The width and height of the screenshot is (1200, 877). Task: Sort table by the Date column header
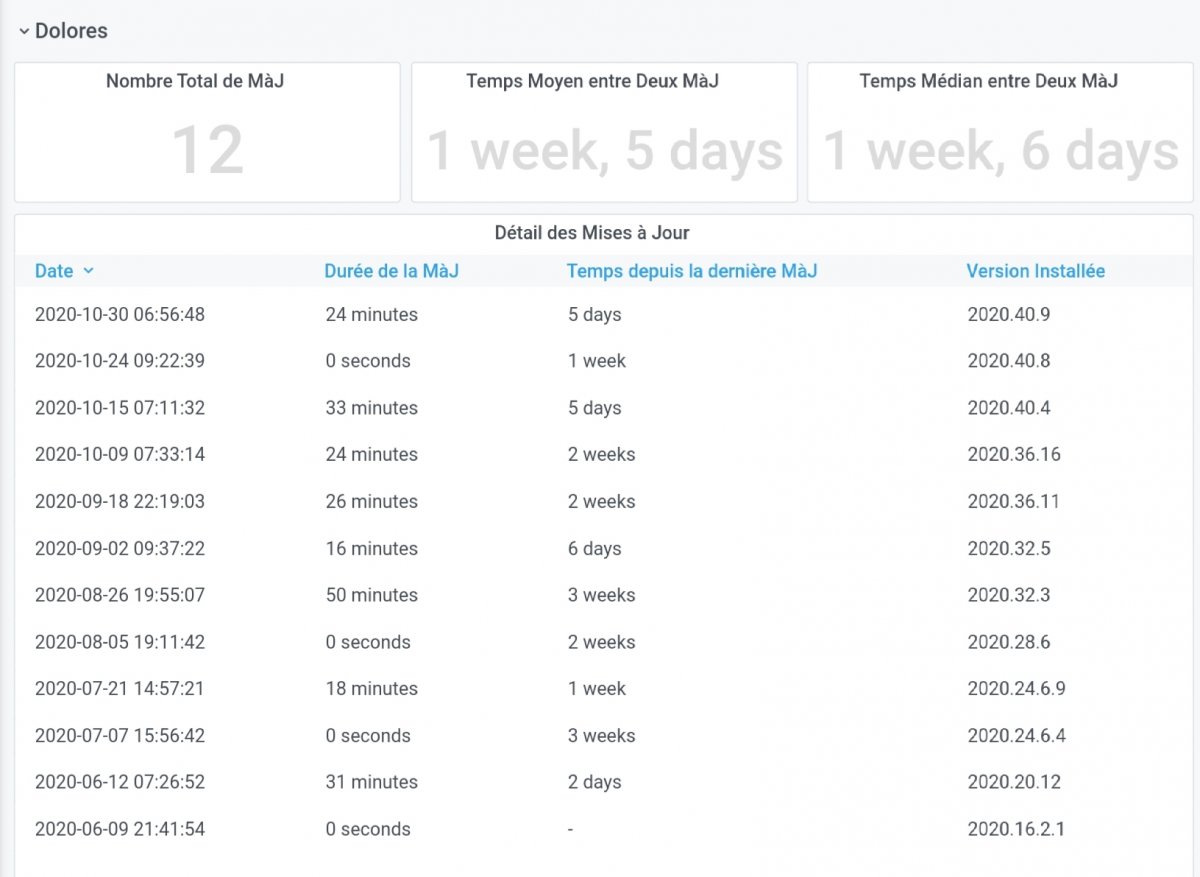click(x=54, y=271)
